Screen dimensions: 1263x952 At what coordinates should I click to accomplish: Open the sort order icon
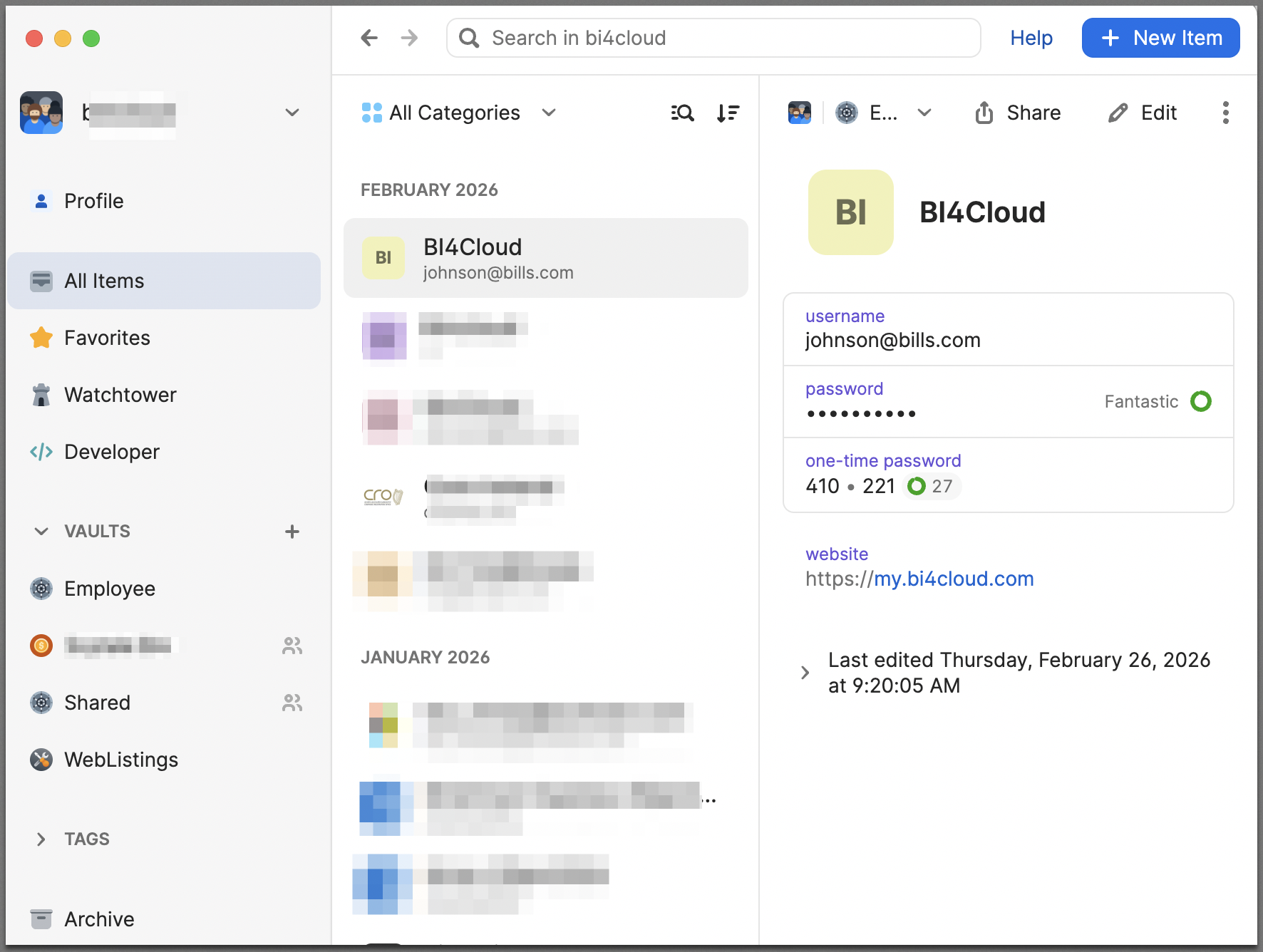tap(728, 113)
